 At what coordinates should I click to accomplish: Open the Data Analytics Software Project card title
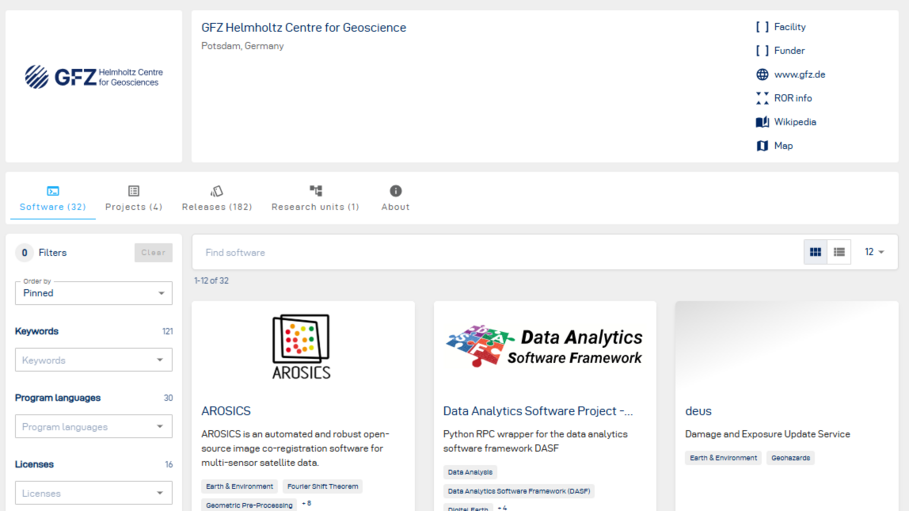tap(538, 411)
